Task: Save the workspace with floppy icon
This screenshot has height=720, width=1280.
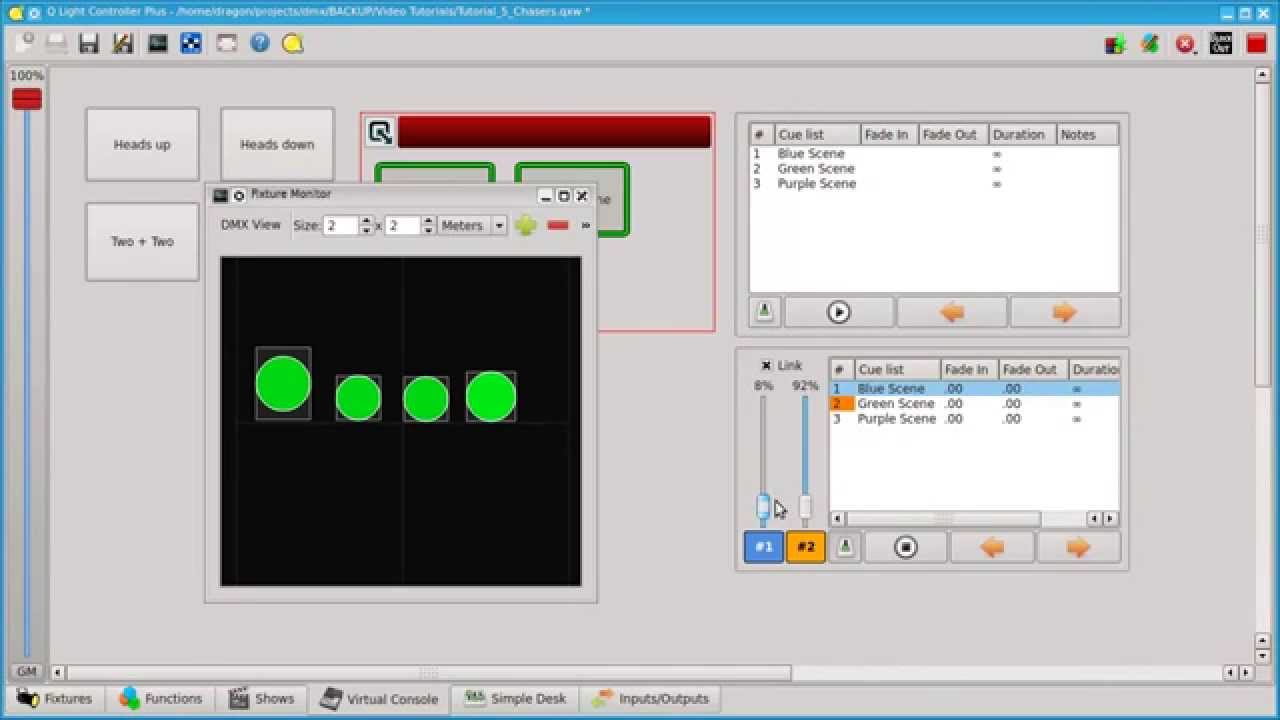Action: pos(89,43)
